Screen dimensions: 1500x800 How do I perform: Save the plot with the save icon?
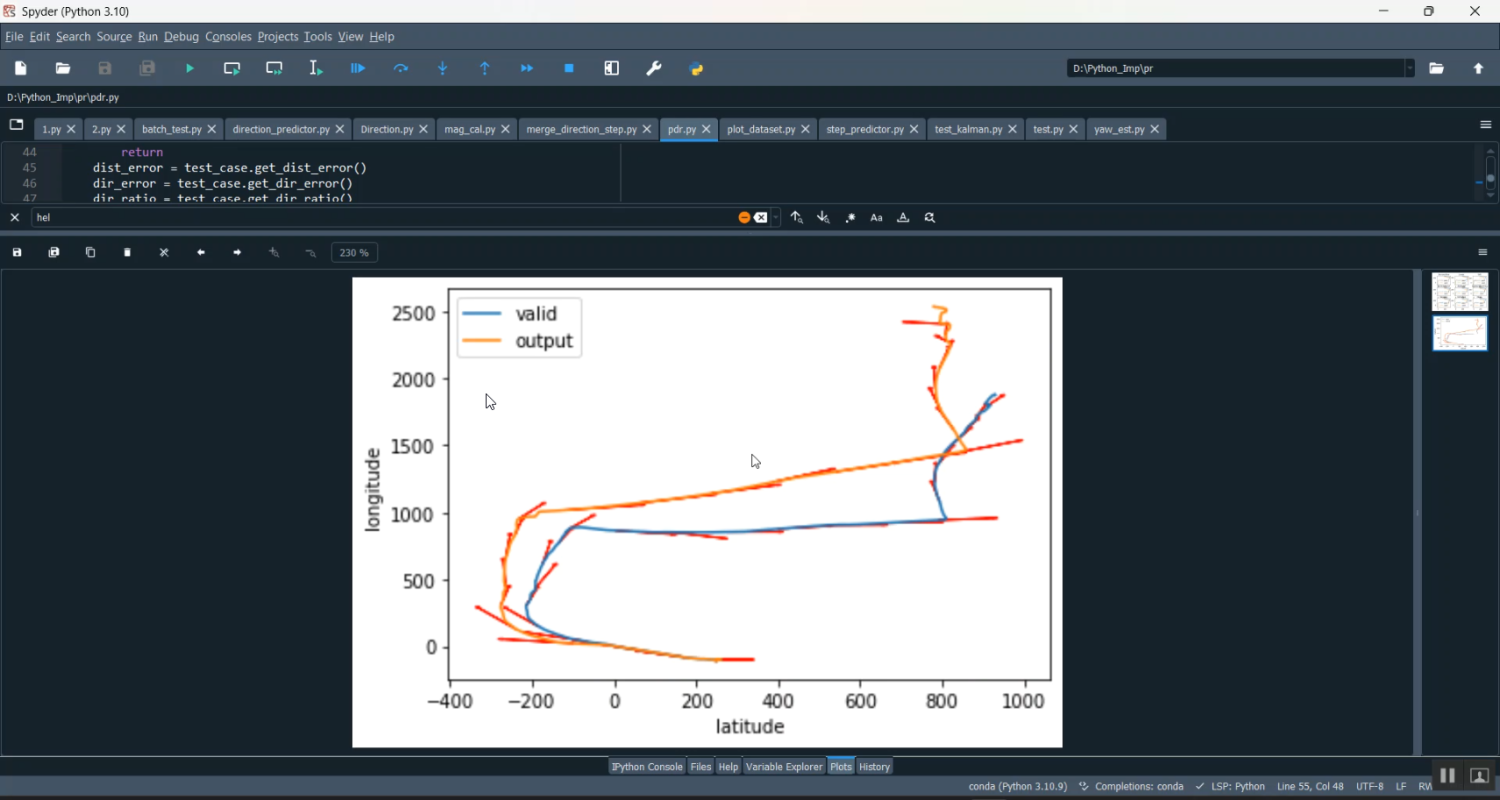tap(17, 253)
